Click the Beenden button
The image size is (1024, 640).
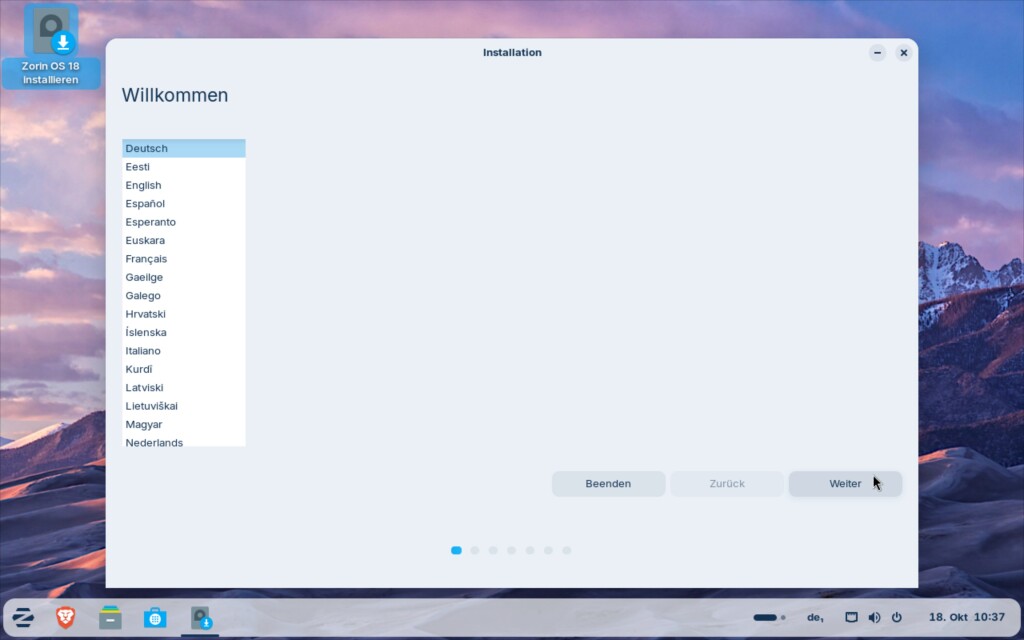pos(608,484)
